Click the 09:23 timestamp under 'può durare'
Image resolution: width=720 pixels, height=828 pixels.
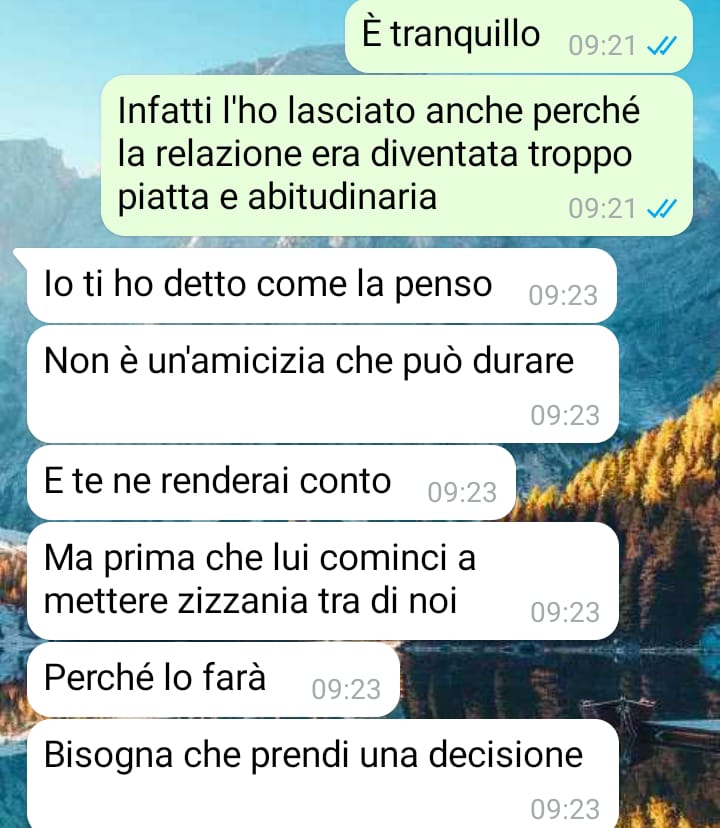565,415
